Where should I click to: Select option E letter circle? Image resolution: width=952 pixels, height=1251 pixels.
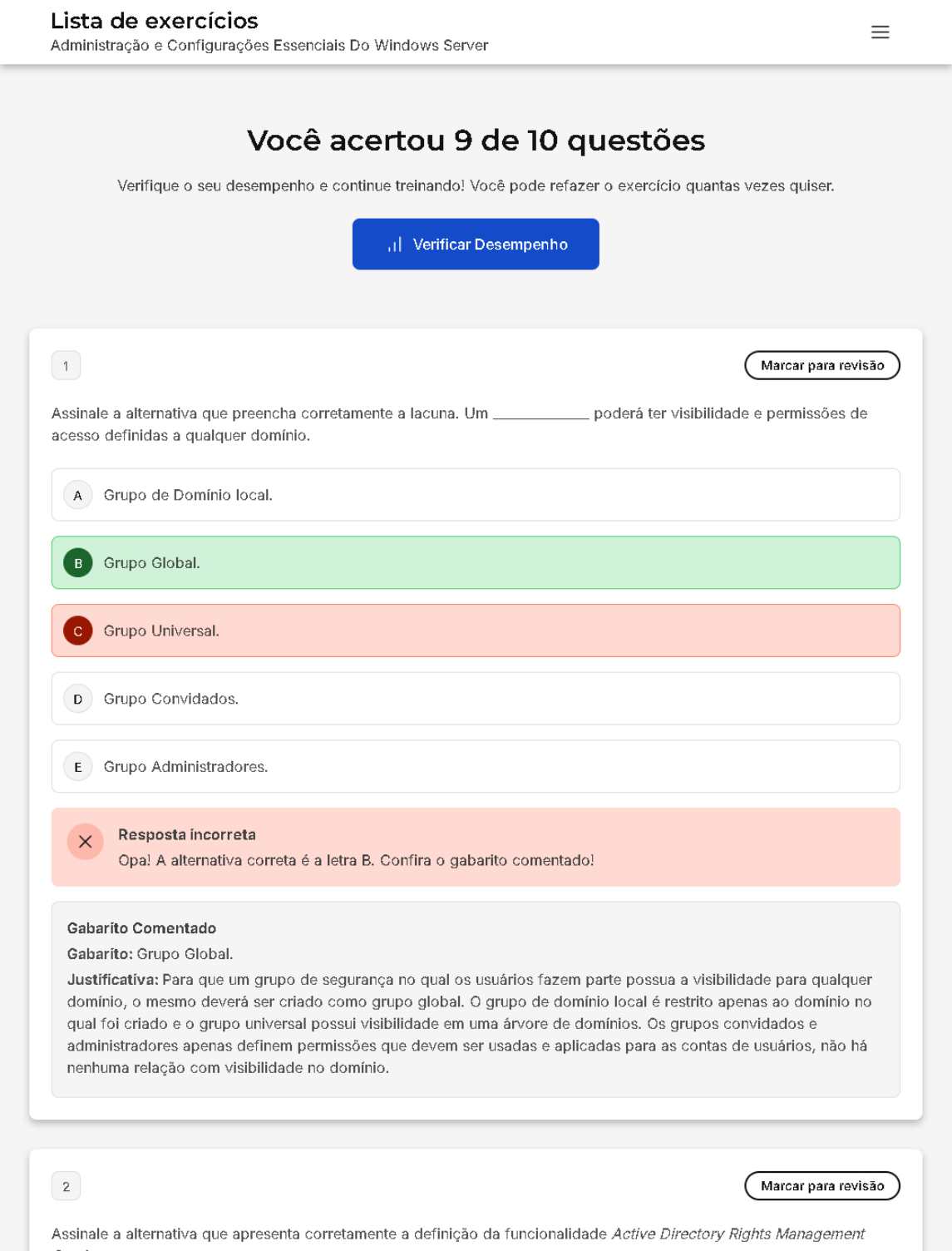[78, 767]
